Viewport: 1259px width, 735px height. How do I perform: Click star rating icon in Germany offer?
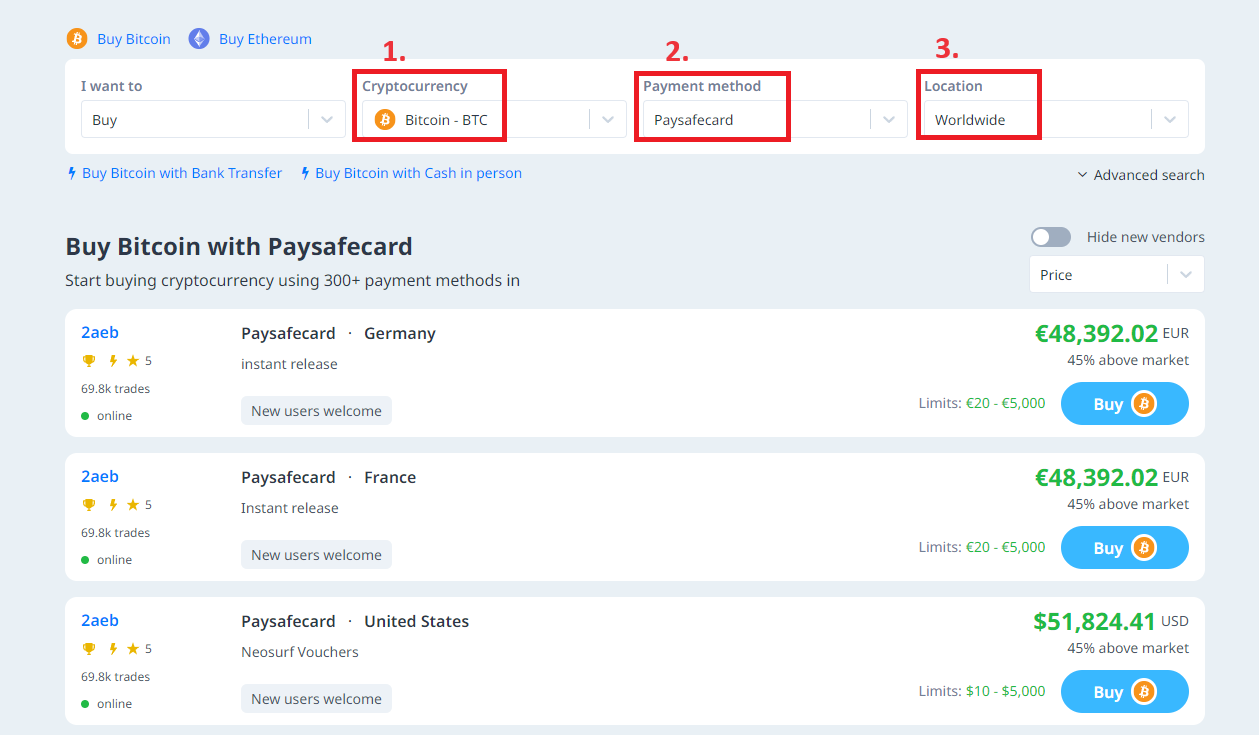pos(132,361)
